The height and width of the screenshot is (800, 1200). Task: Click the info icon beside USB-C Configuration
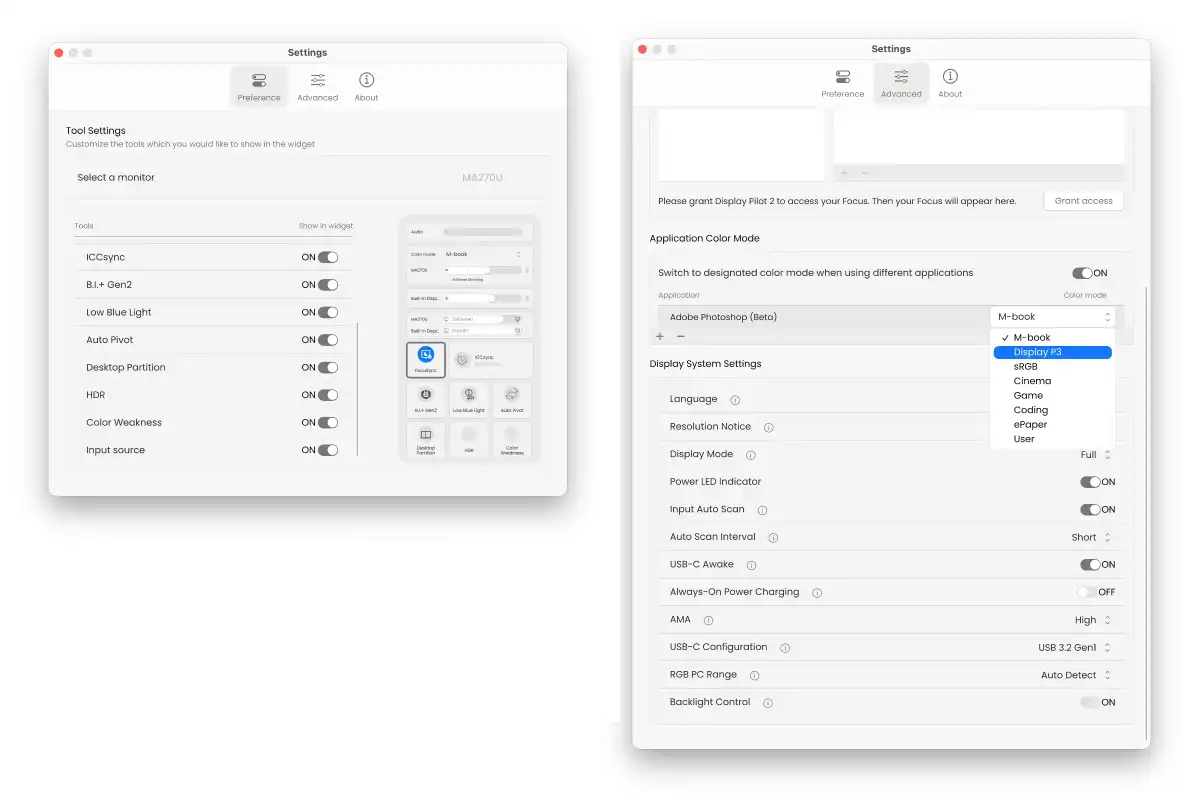[x=785, y=648]
